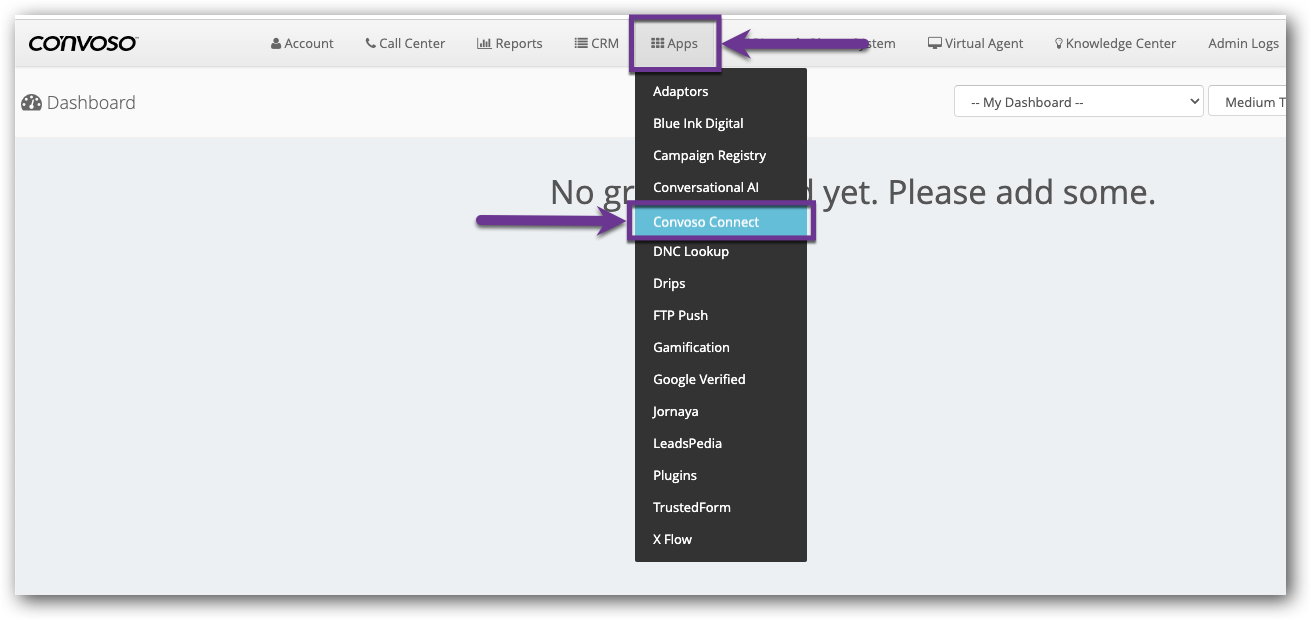The width and height of the screenshot is (1311, 620).
Task: Open DNC Lookup from Apps list
Action: 690,251
